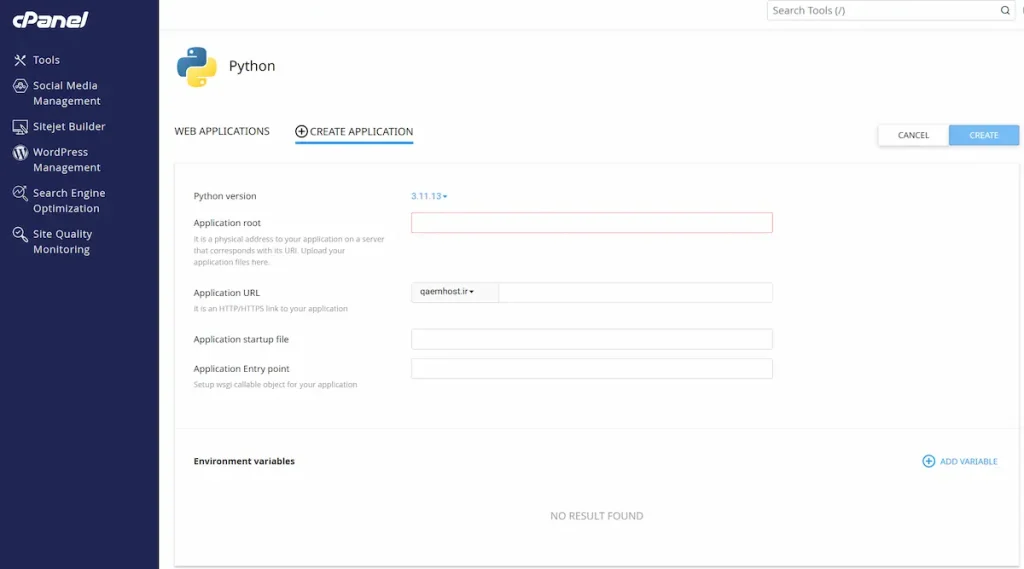
Task: Open Sitejet Builder in the sidebar
Action: tap(69, 127)
